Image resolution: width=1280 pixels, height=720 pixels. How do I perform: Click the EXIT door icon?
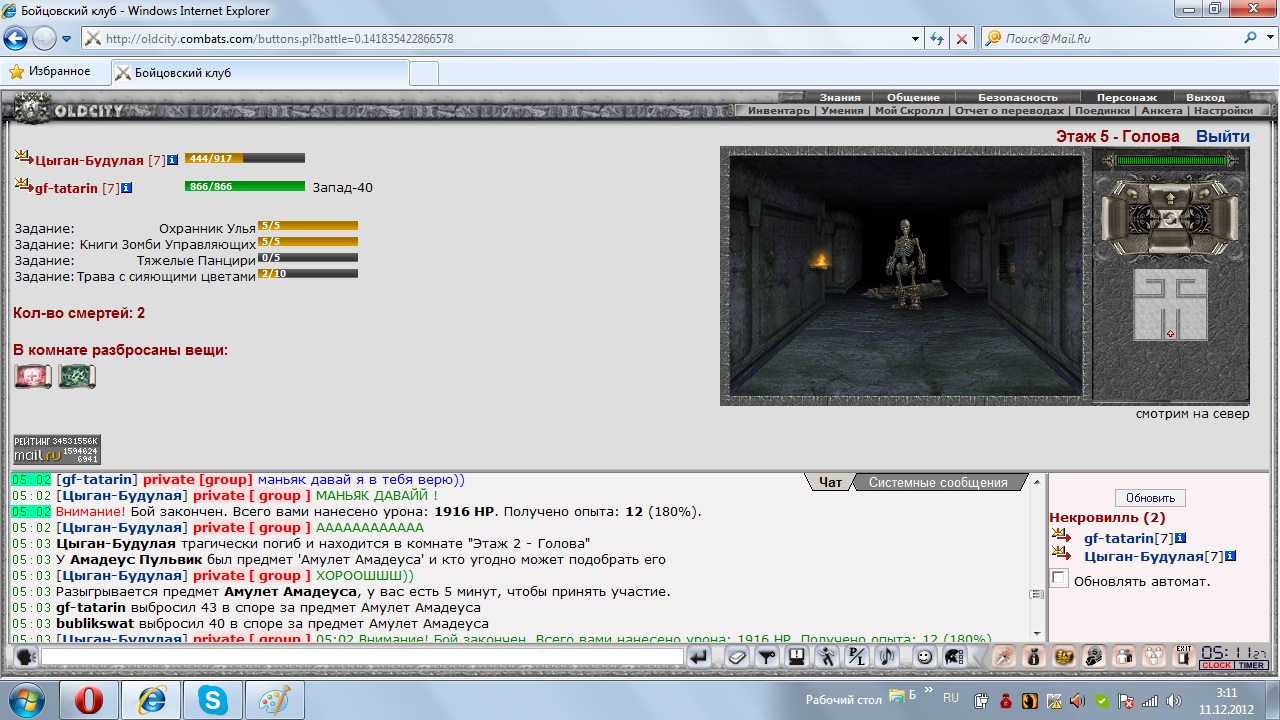coord(1185,657)
